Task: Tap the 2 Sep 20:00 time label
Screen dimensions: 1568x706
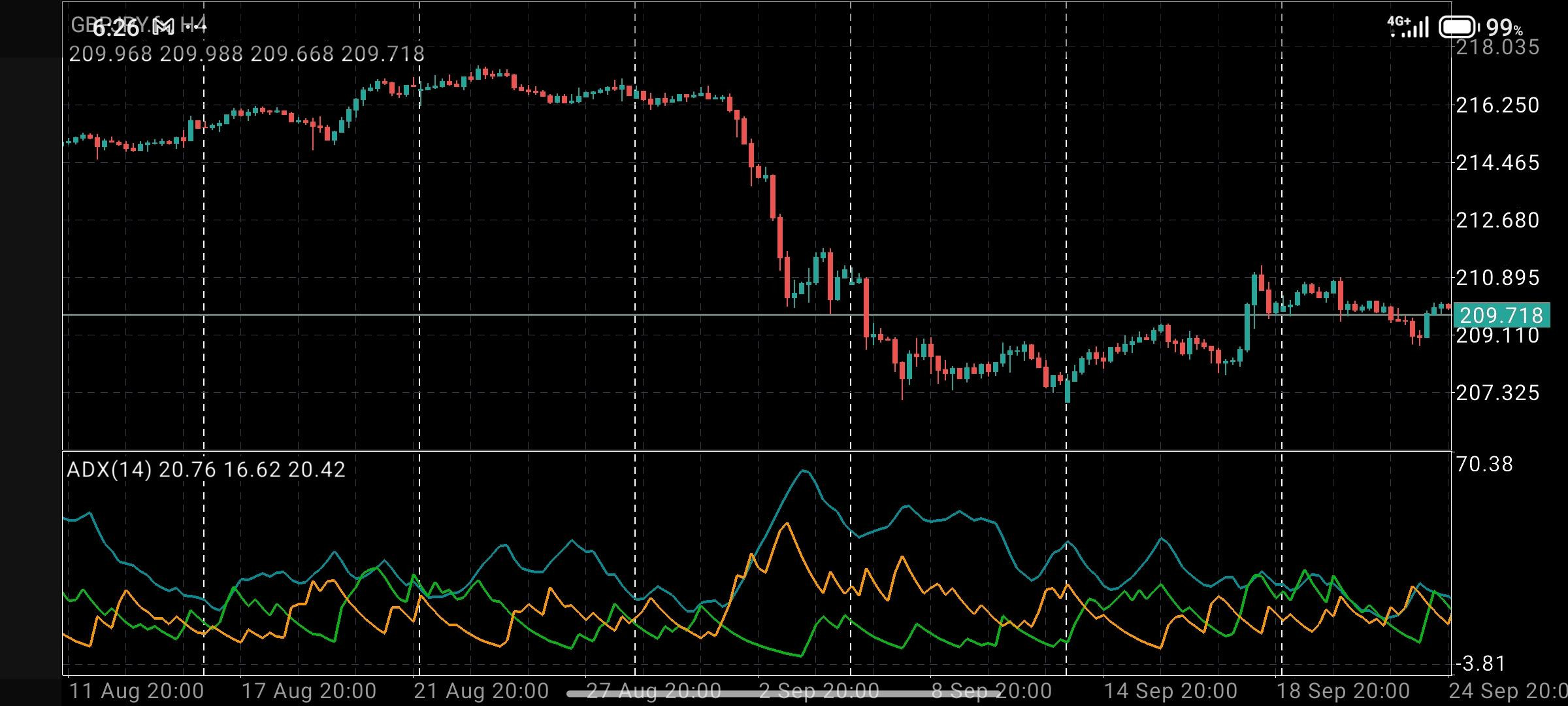Action: 819,691
